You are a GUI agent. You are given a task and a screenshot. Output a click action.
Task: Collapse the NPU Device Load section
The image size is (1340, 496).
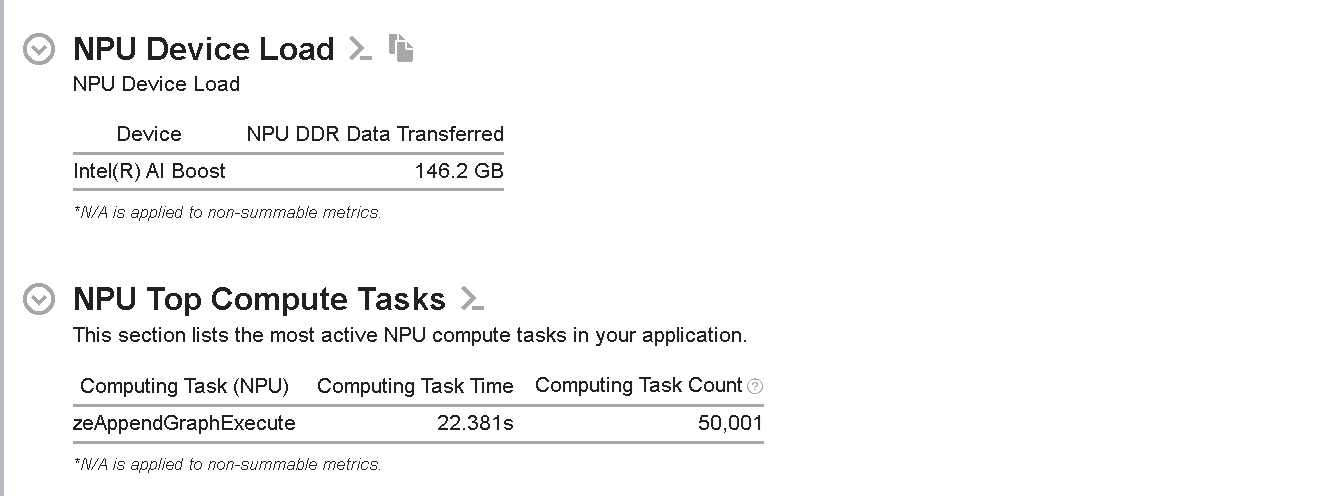click(x=39, y=50)
